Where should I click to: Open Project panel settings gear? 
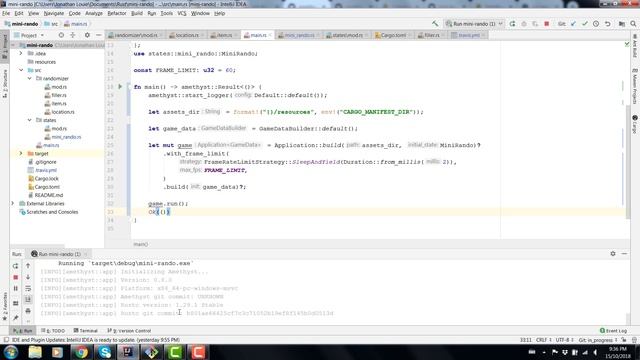87,36
